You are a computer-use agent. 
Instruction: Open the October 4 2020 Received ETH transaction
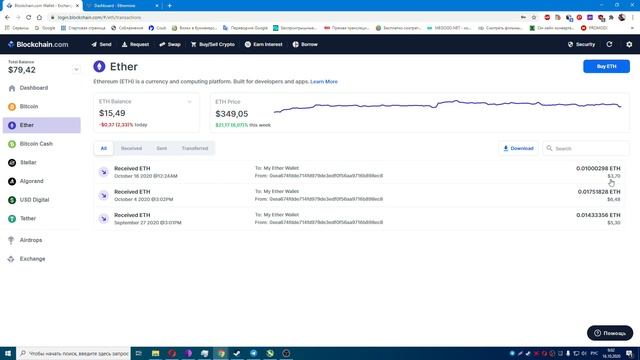coord(359,195)
